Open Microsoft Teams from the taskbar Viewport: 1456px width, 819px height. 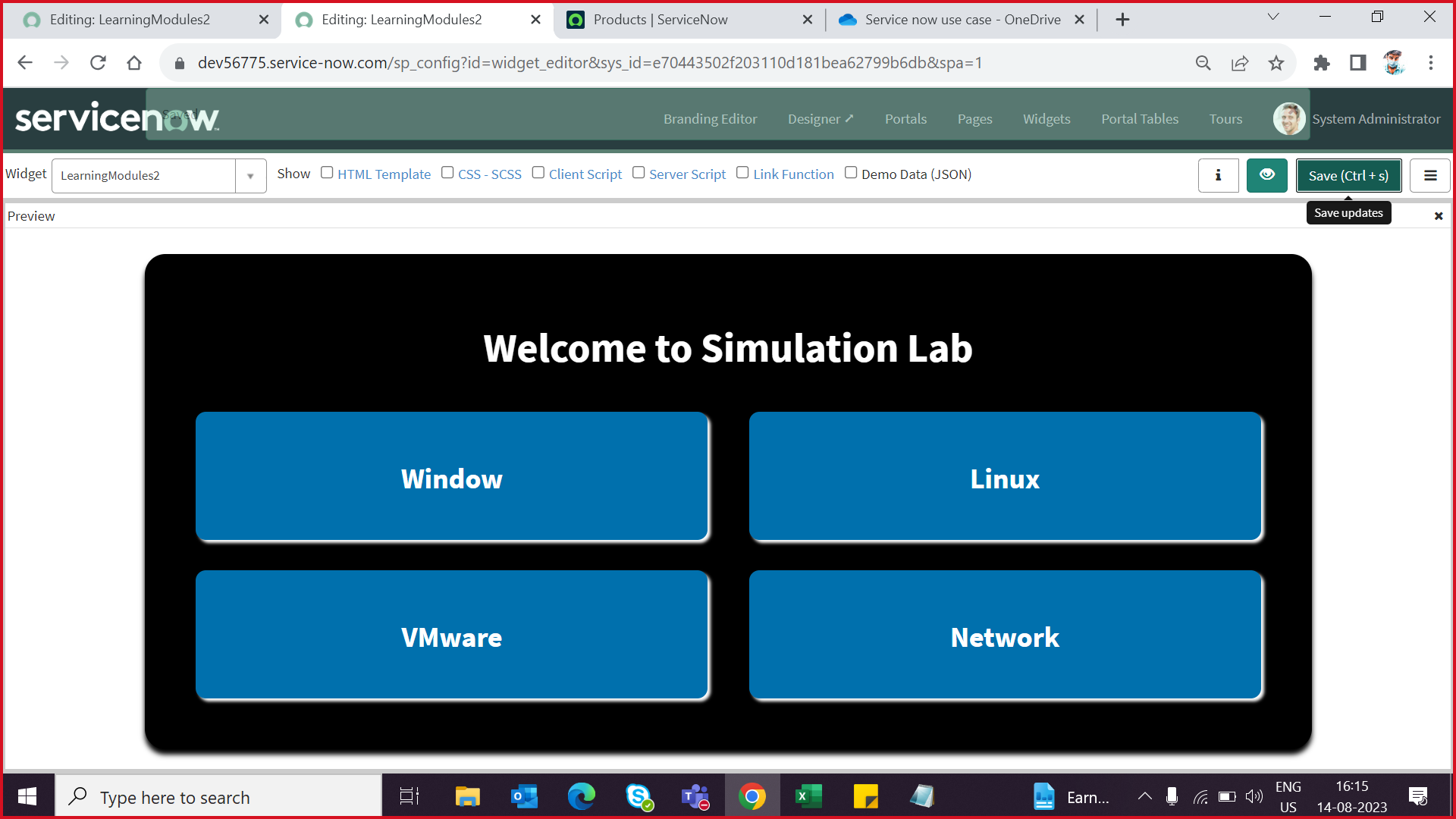695,795
